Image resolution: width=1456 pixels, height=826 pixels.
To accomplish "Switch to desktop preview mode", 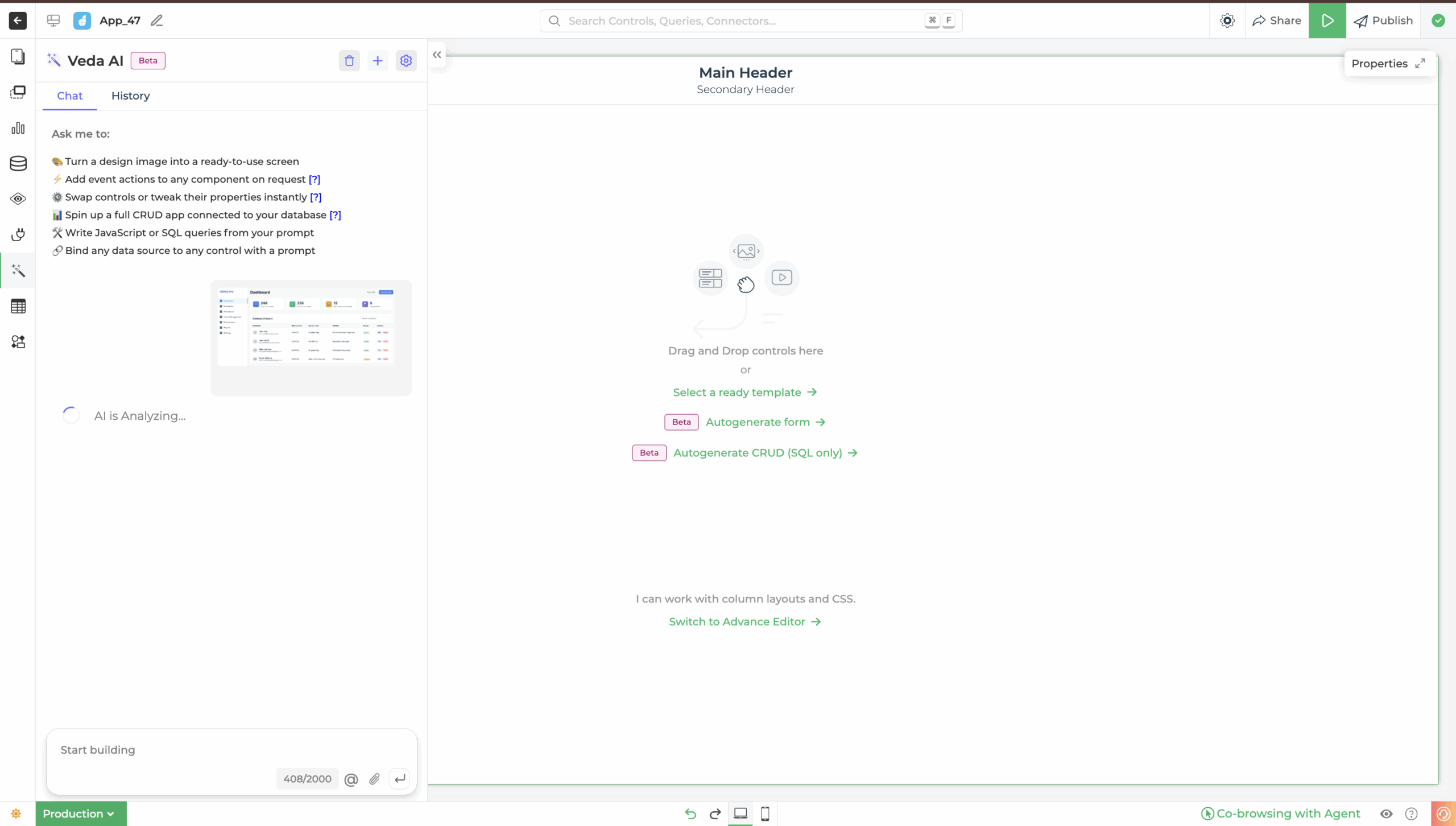I will click(740, 813).
